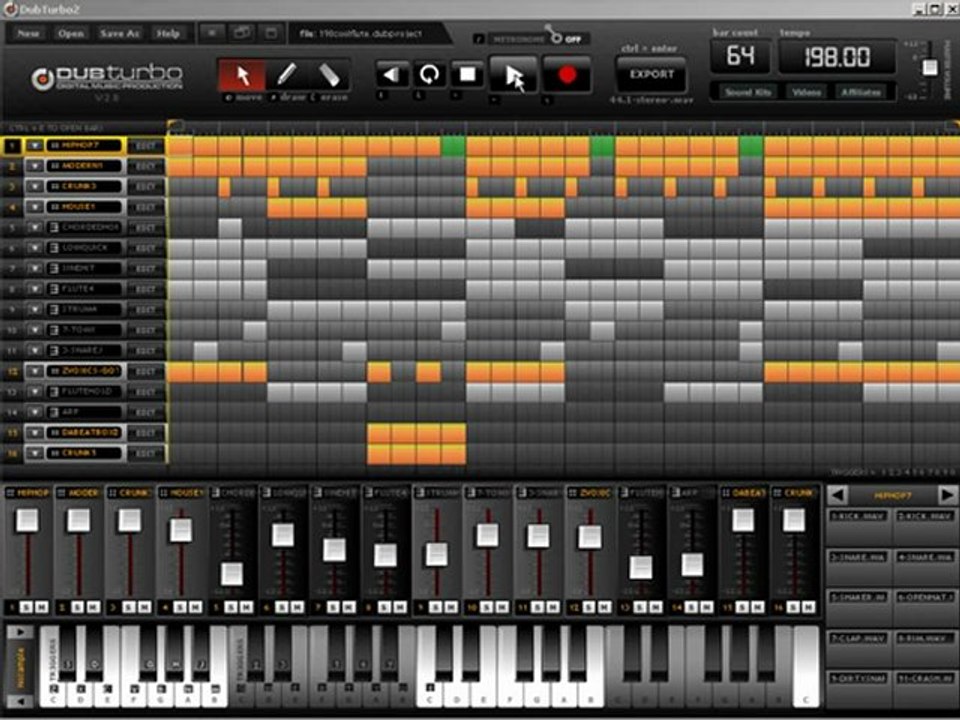Solo mixer channel 8
Screen dimensions: 960x720
pyautogui.click(x=384, y=607)
